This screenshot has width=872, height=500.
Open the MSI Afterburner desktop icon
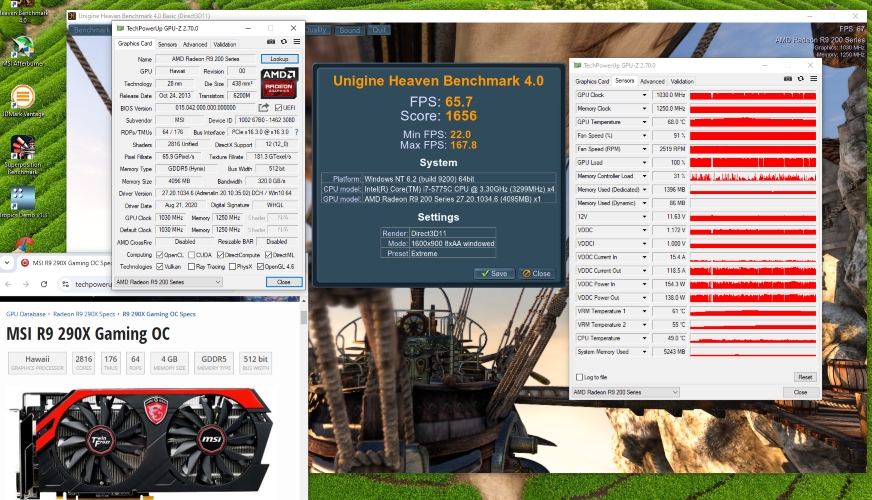22,51
